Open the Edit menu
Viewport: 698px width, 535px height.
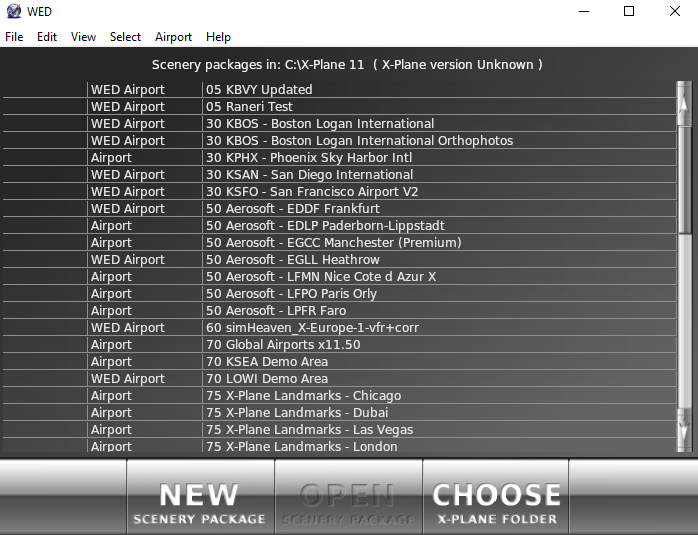[47, 37]
